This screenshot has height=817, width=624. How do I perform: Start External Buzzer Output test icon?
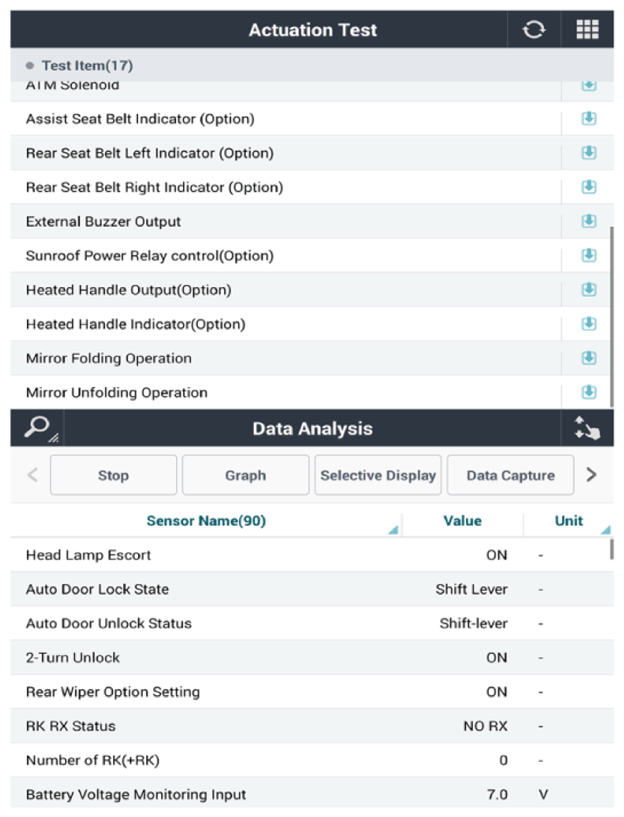(x=589, y=221)
